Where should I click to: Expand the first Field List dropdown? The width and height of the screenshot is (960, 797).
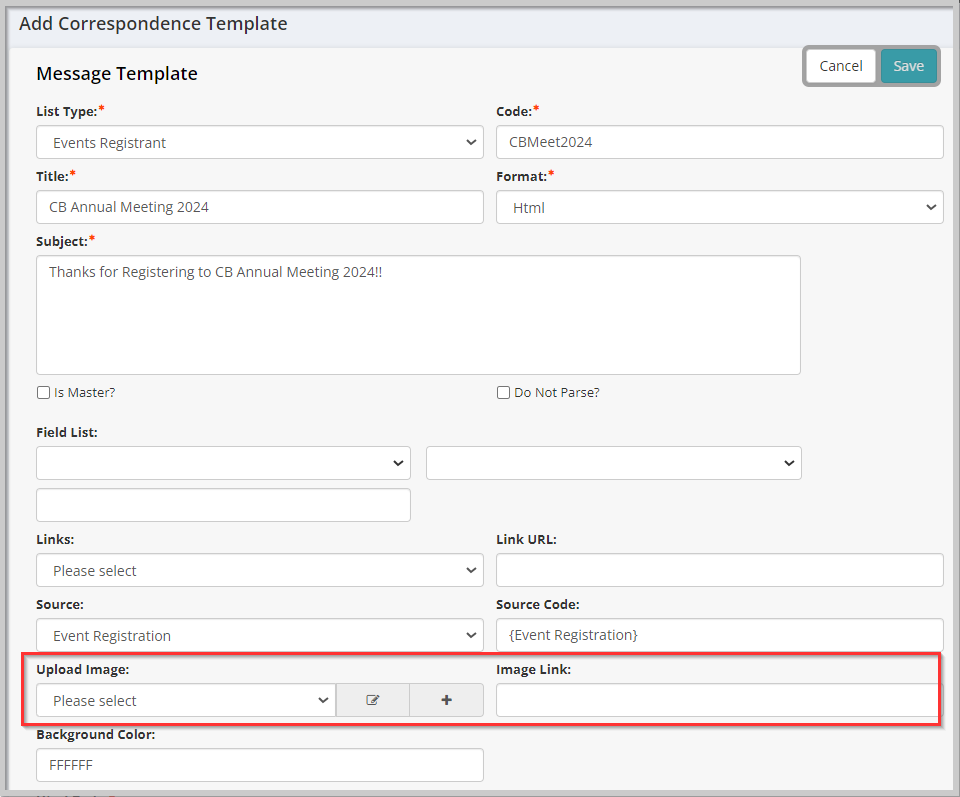pos(223,463)
